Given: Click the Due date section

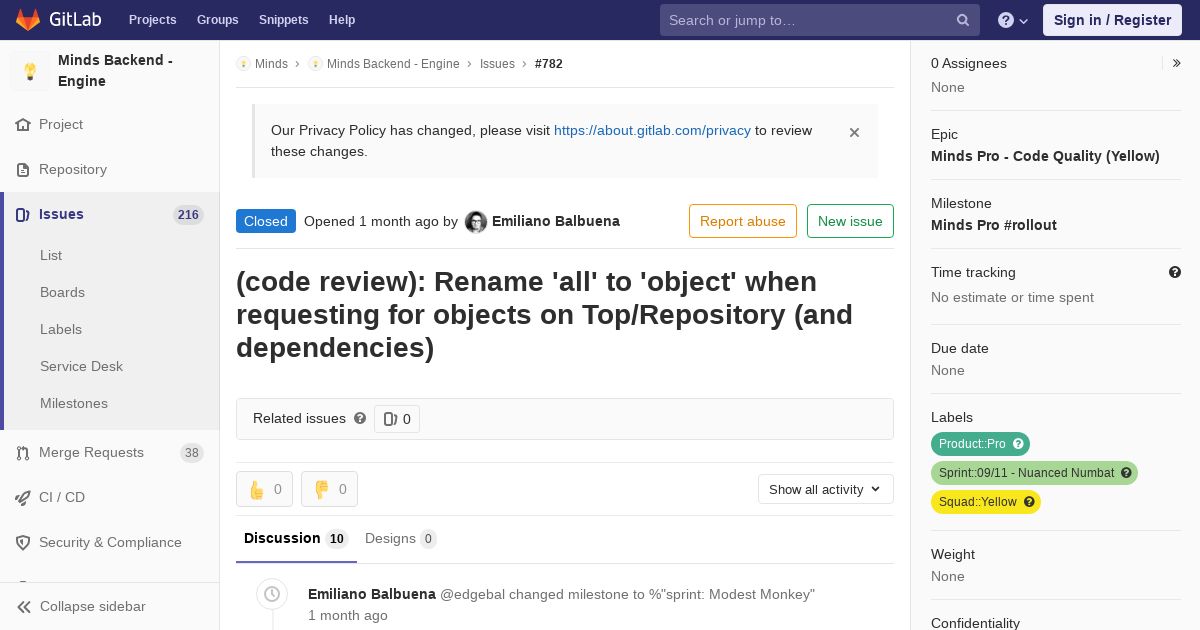Looking at the screenshot, I should click(1056, 359).
